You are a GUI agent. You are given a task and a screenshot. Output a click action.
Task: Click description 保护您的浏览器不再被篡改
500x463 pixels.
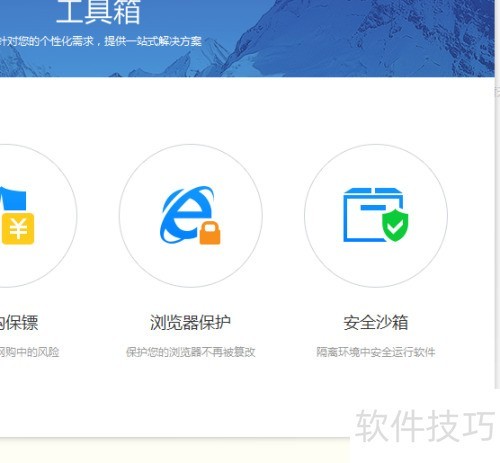coord(190,352)
